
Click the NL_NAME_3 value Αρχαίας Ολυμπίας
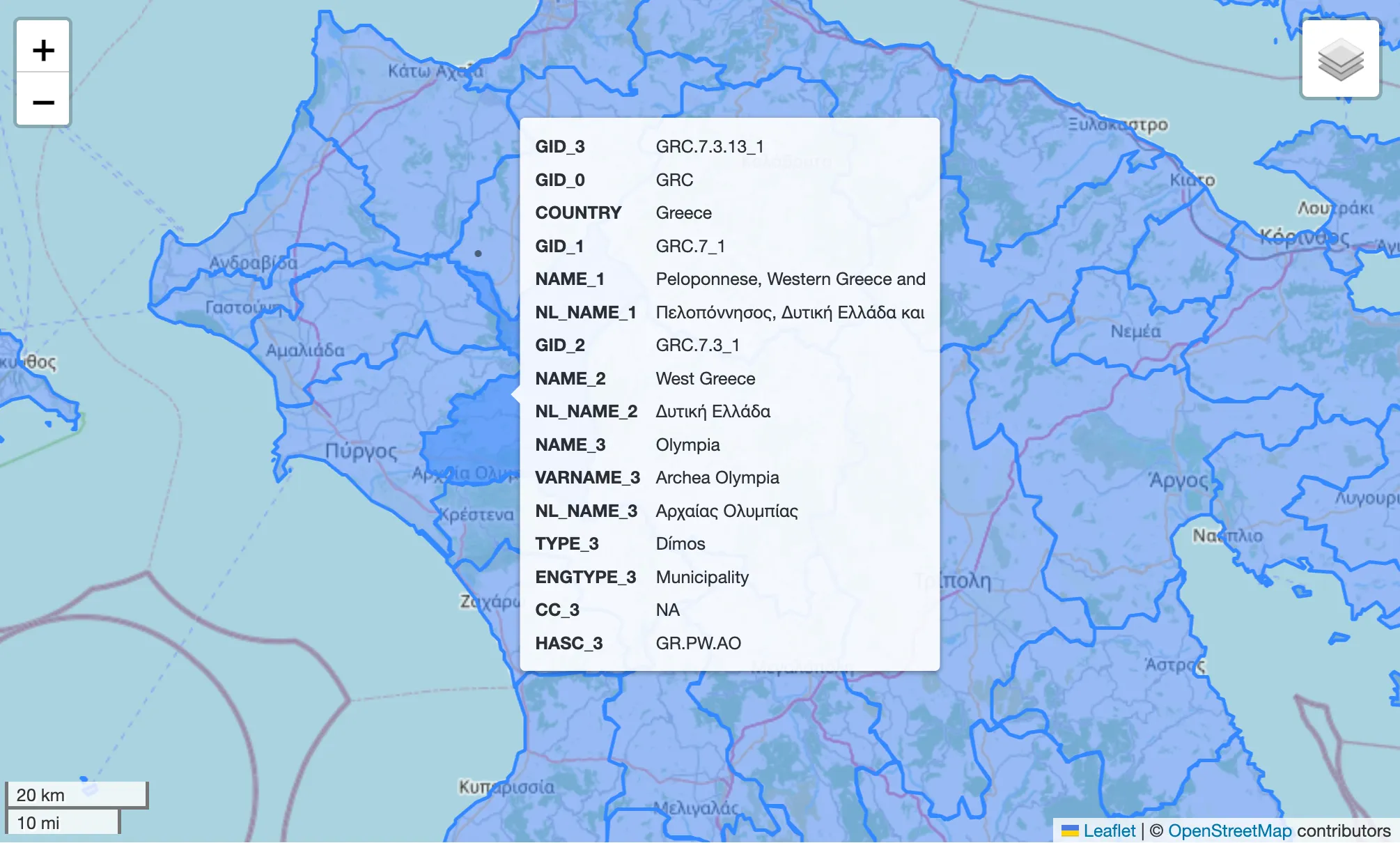point(726,511)
